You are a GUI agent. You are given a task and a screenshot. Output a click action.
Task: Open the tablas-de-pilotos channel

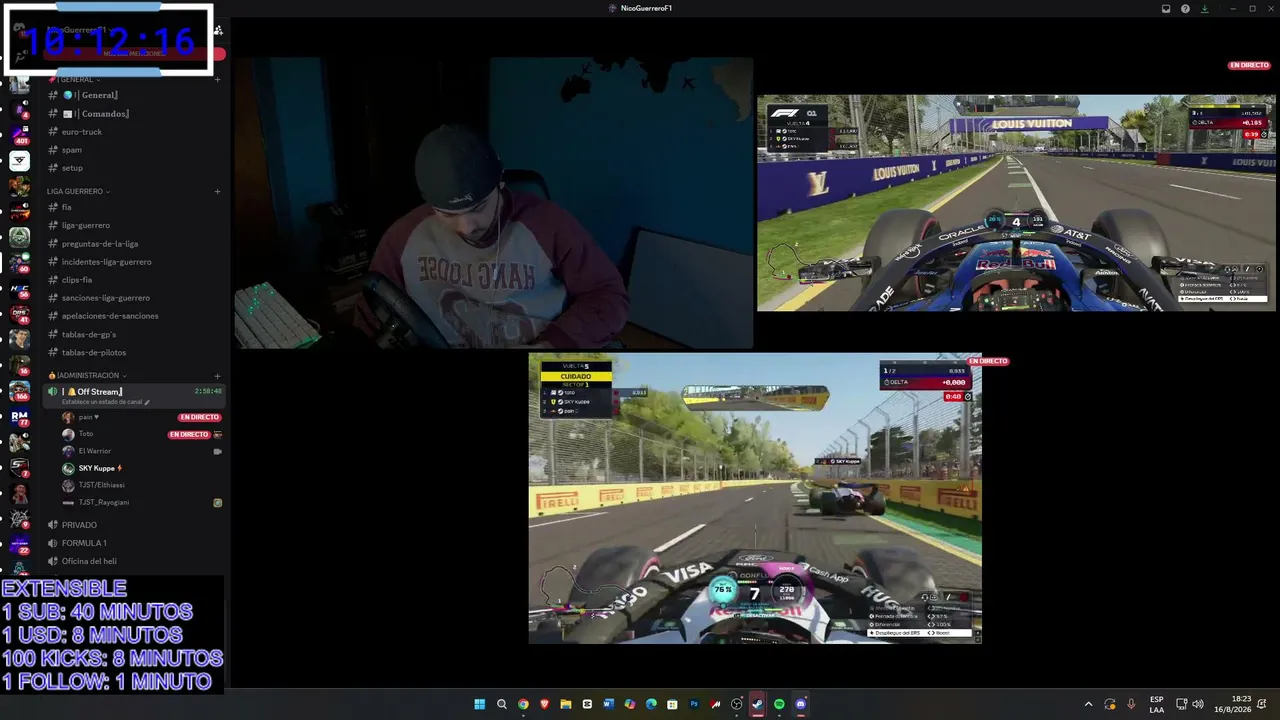(134, 352)
